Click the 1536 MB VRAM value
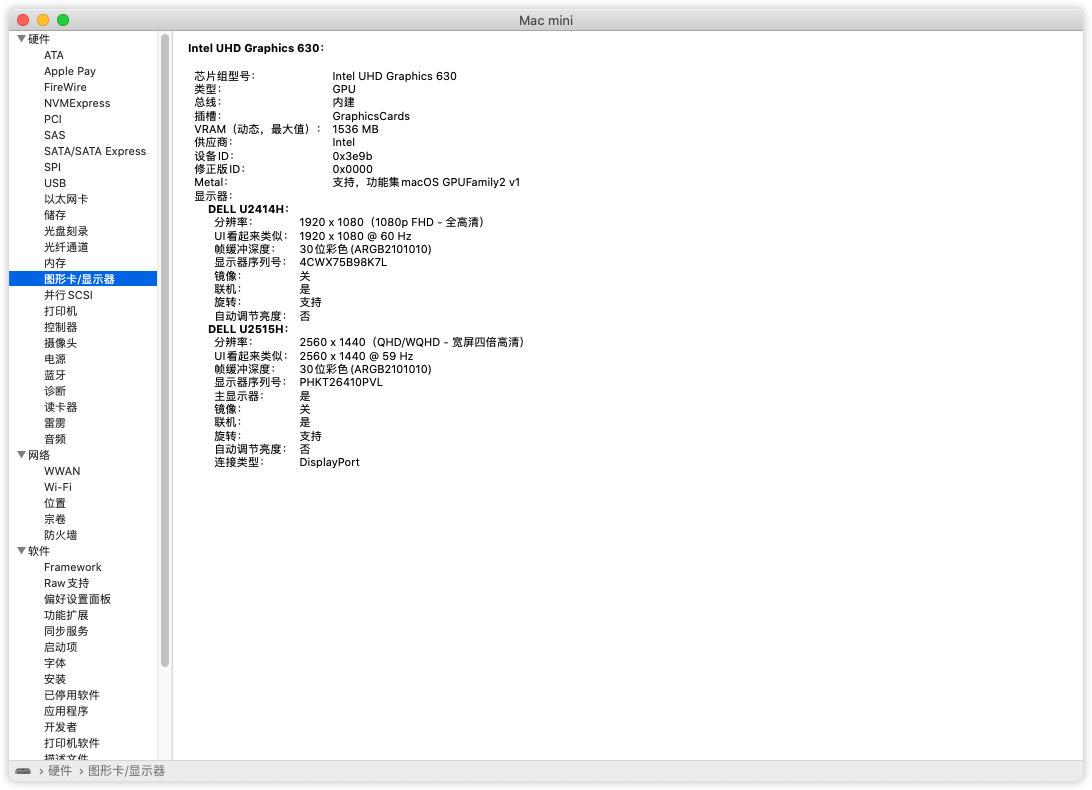Screen dimensions: 1092x790 [x=355, y=130]
